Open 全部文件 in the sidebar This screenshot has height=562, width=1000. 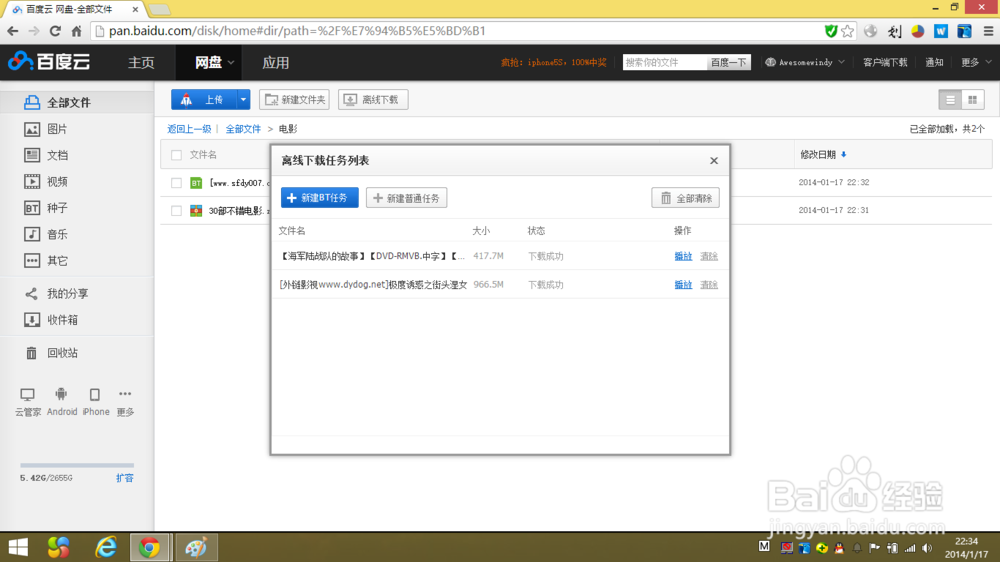click(x=69, y=102)
